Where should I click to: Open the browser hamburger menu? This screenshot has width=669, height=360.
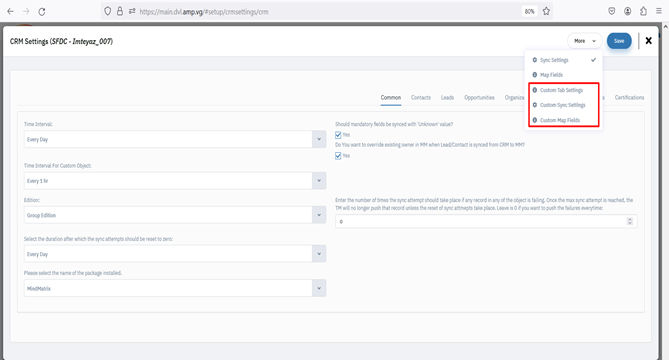point(659,12)
